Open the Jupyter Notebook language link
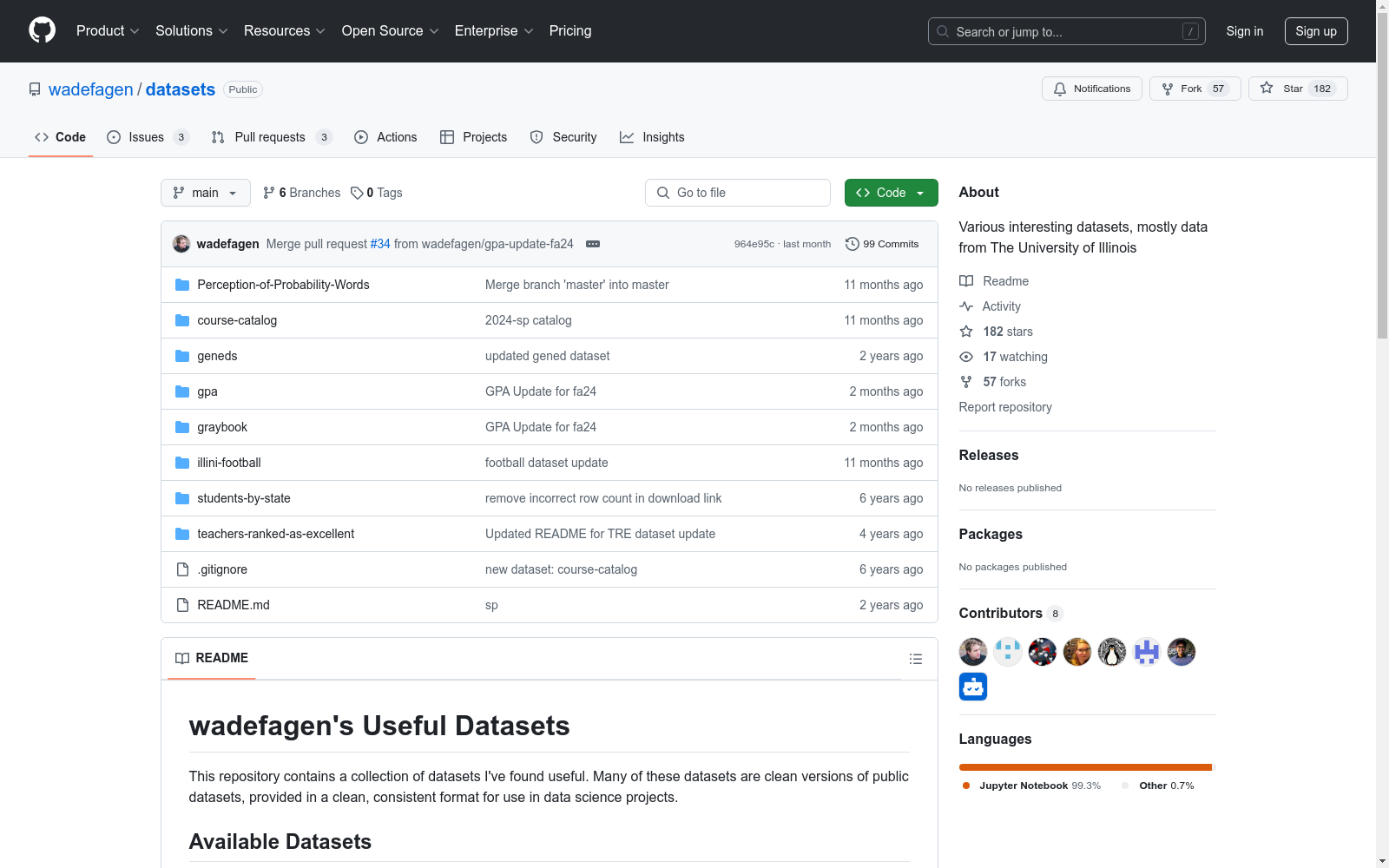Image resolution: width=1389 pixels, height=868 pixels. coord(1031,786)
